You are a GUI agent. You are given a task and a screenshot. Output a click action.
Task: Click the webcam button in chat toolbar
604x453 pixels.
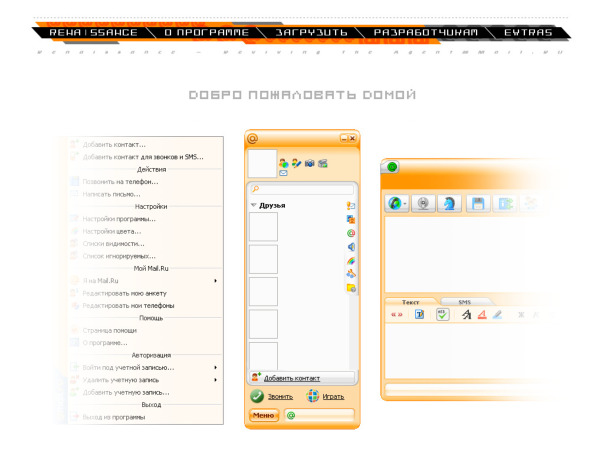tap(423, 203)
